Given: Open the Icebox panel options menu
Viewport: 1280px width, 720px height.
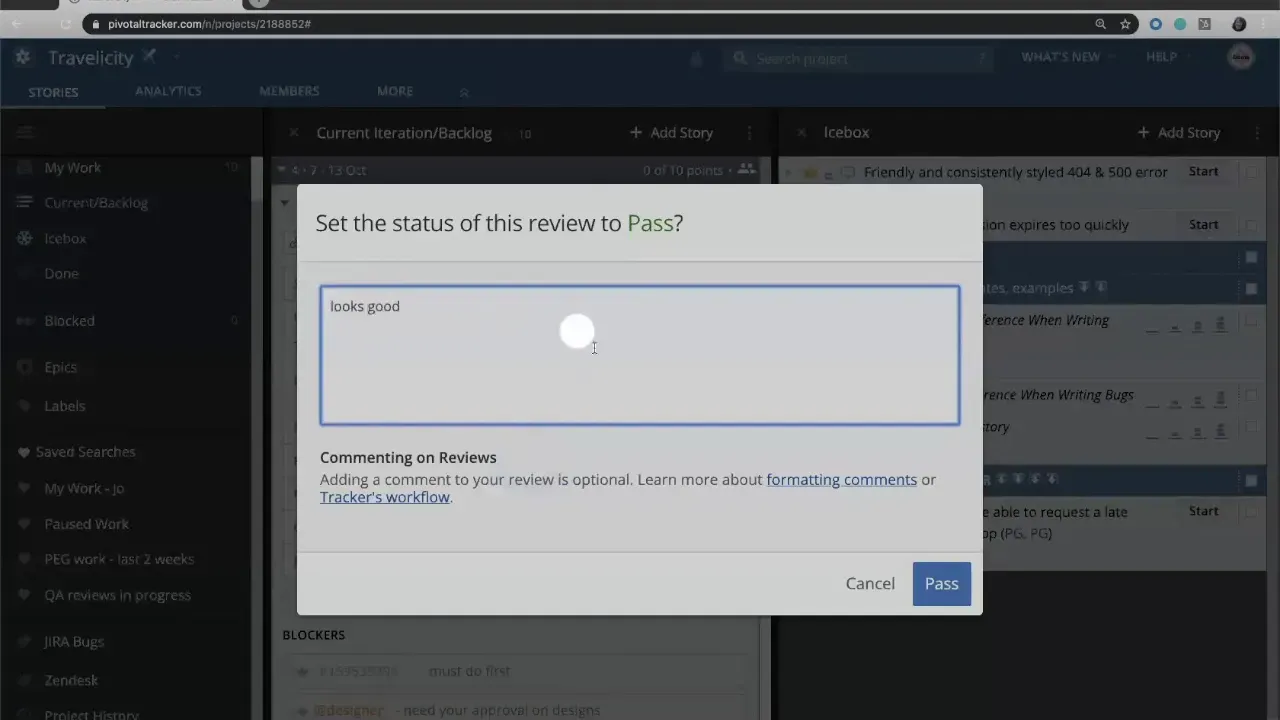Looking at the screenshot, I should coord(1256,132).
